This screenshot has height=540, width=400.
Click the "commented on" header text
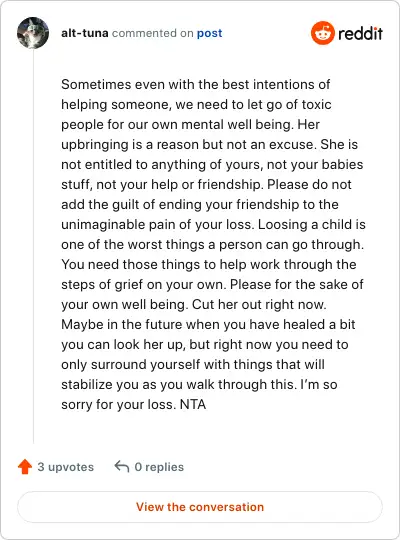[x=153, y=33]
